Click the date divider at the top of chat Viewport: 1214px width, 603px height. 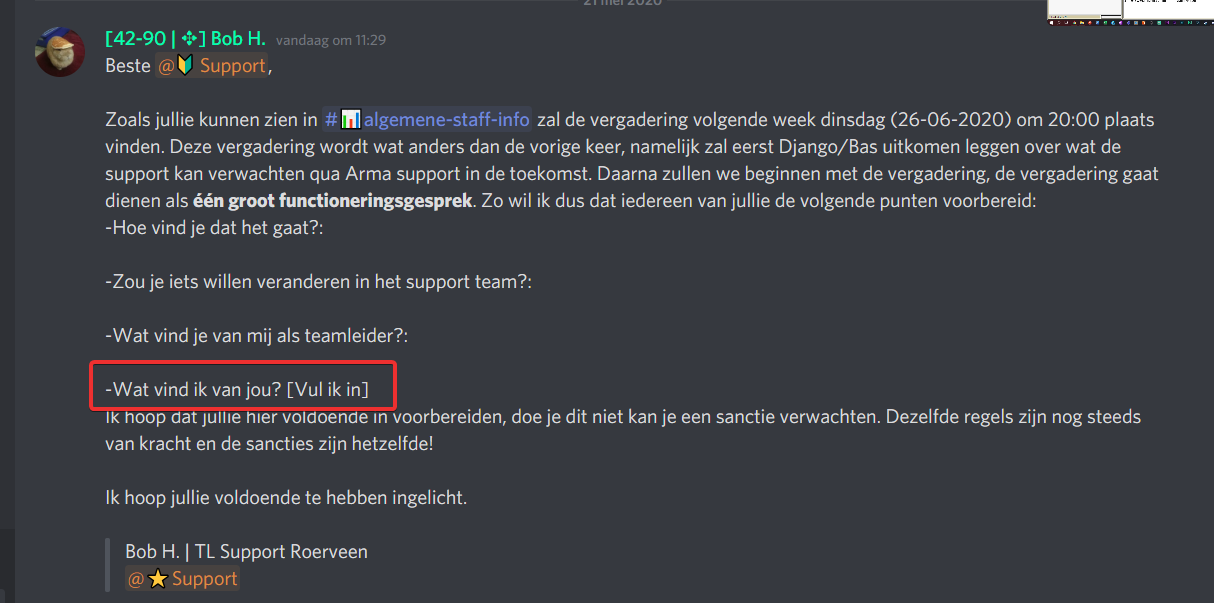(x=621, y=3)
